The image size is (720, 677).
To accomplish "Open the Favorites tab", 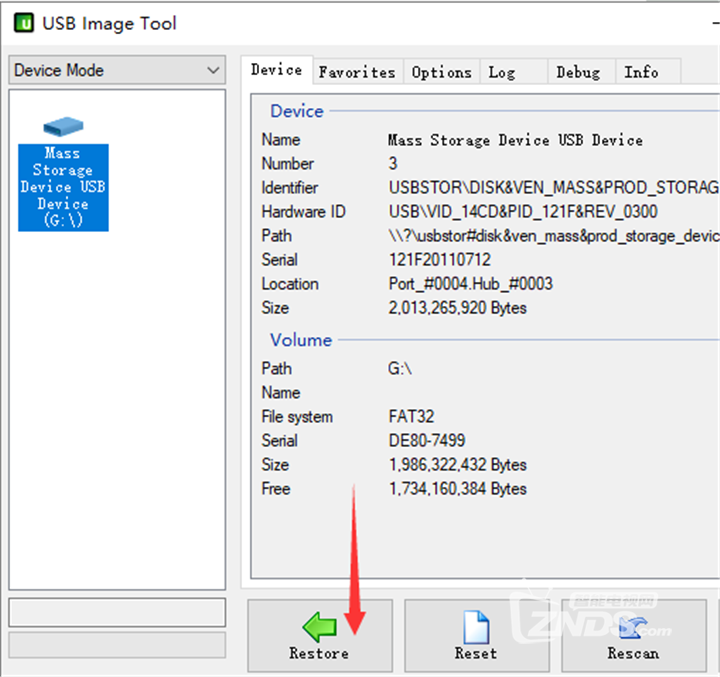I will 357,72.
